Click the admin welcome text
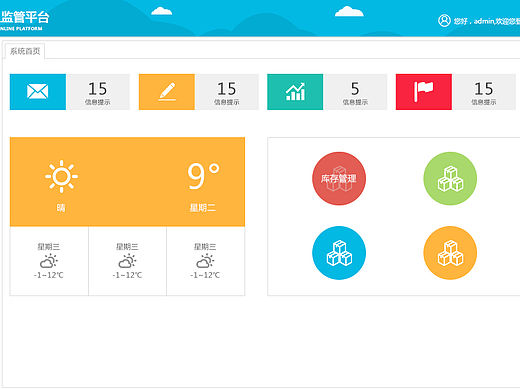This screenshot has height=390, width=520. tap(487, 21)
